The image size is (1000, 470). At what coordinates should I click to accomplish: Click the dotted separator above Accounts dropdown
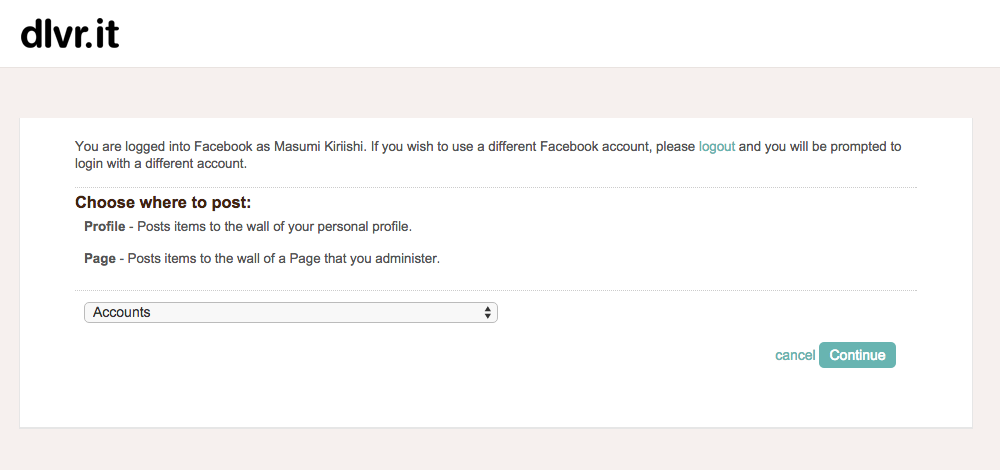[496, 290]
